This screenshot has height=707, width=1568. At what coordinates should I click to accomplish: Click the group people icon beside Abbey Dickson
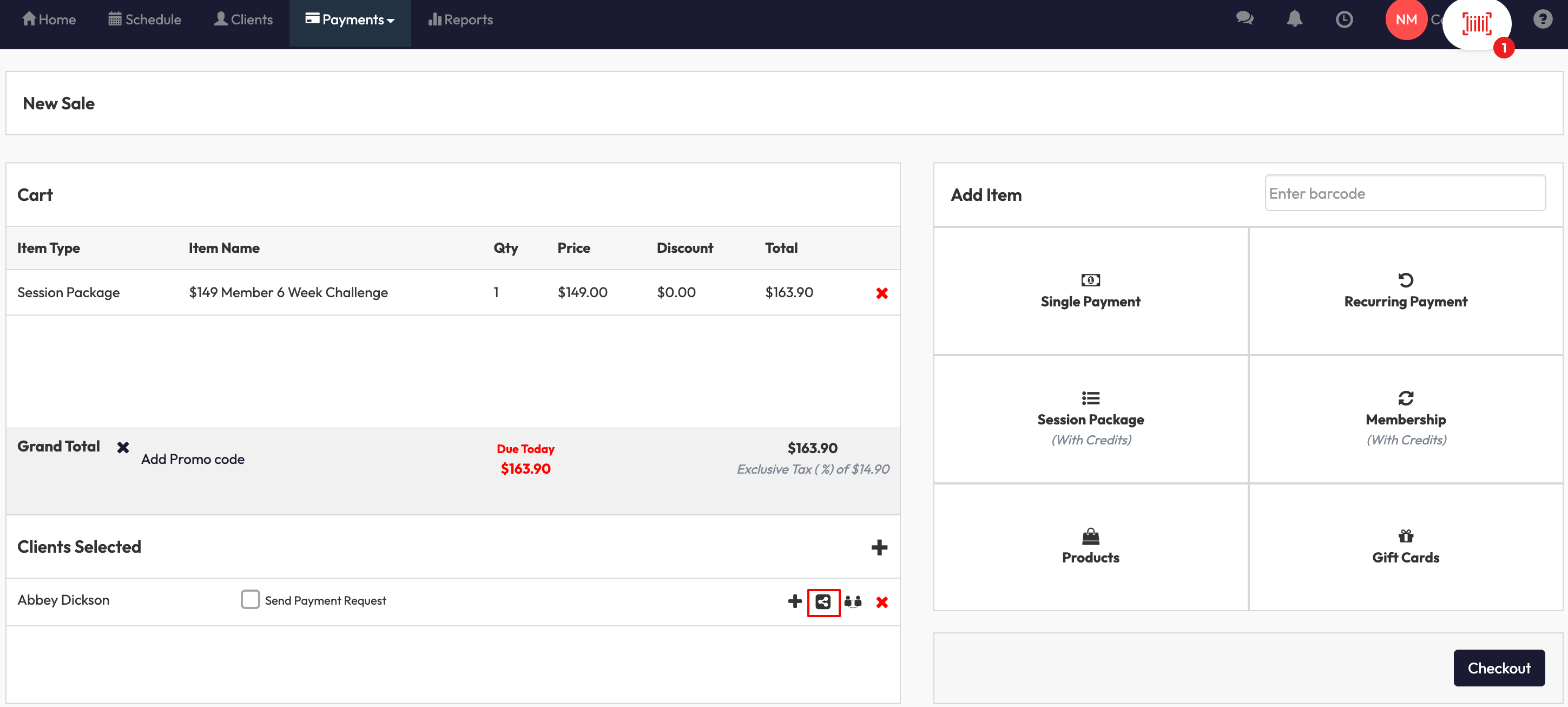click(x=852, y=601)
